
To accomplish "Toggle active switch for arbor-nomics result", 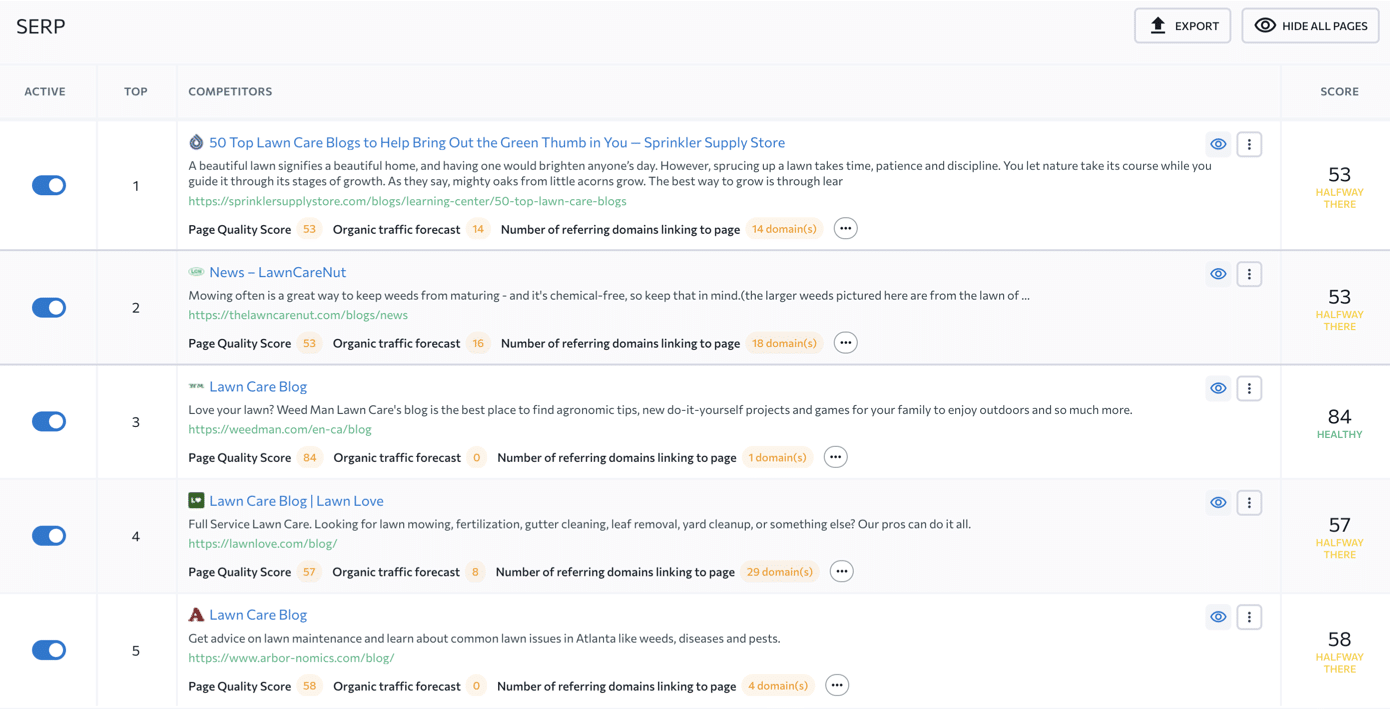I will coord(49,650).
